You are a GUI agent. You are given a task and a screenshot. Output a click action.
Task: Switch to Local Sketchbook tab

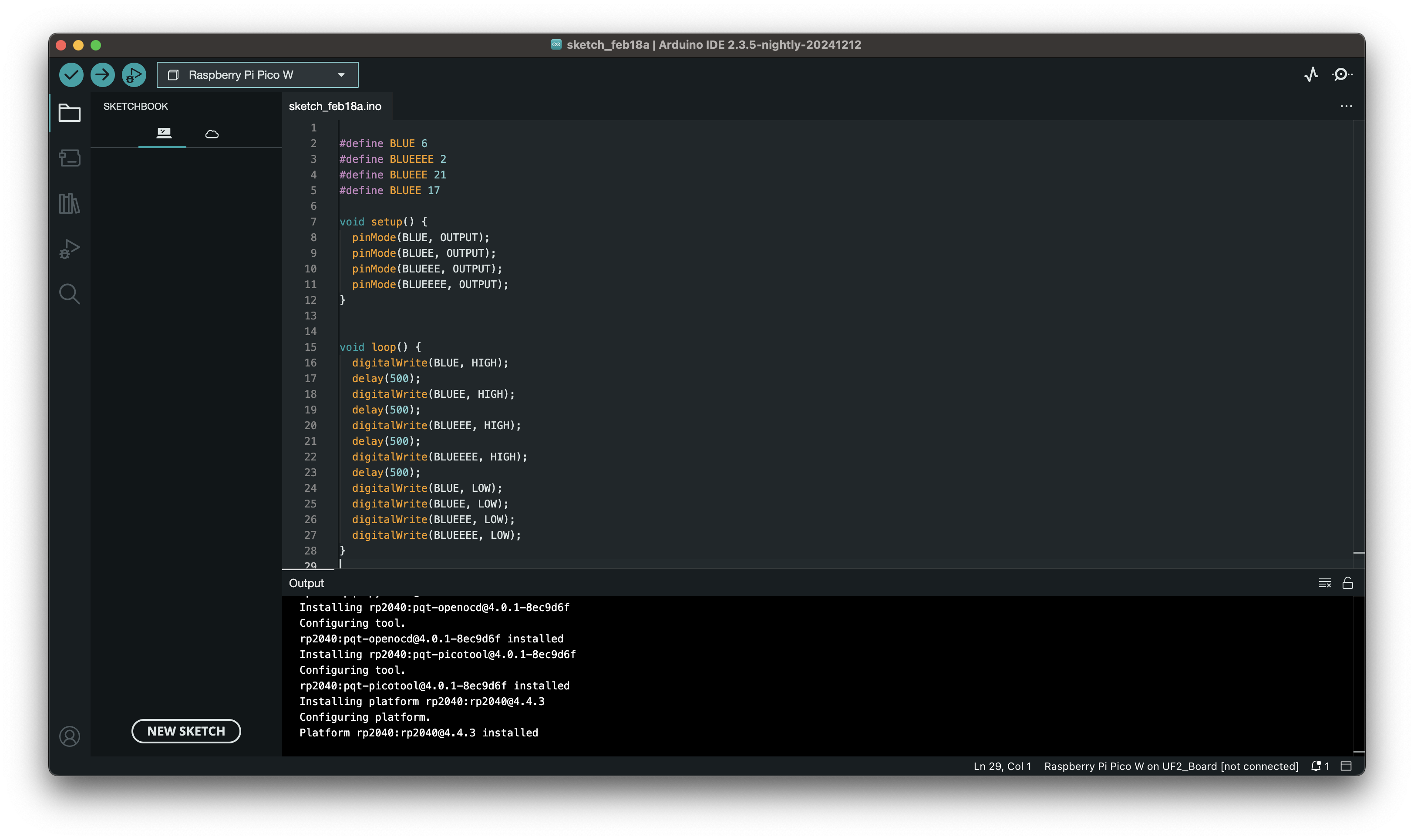click(x=163, y=134)
